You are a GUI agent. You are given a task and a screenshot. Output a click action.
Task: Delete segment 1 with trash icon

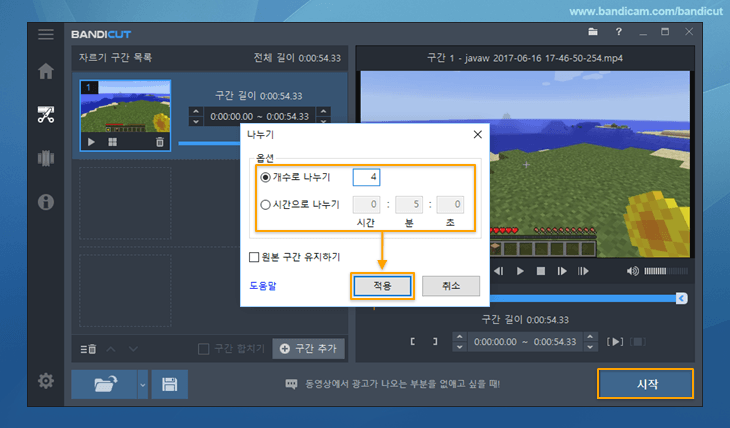160,142
